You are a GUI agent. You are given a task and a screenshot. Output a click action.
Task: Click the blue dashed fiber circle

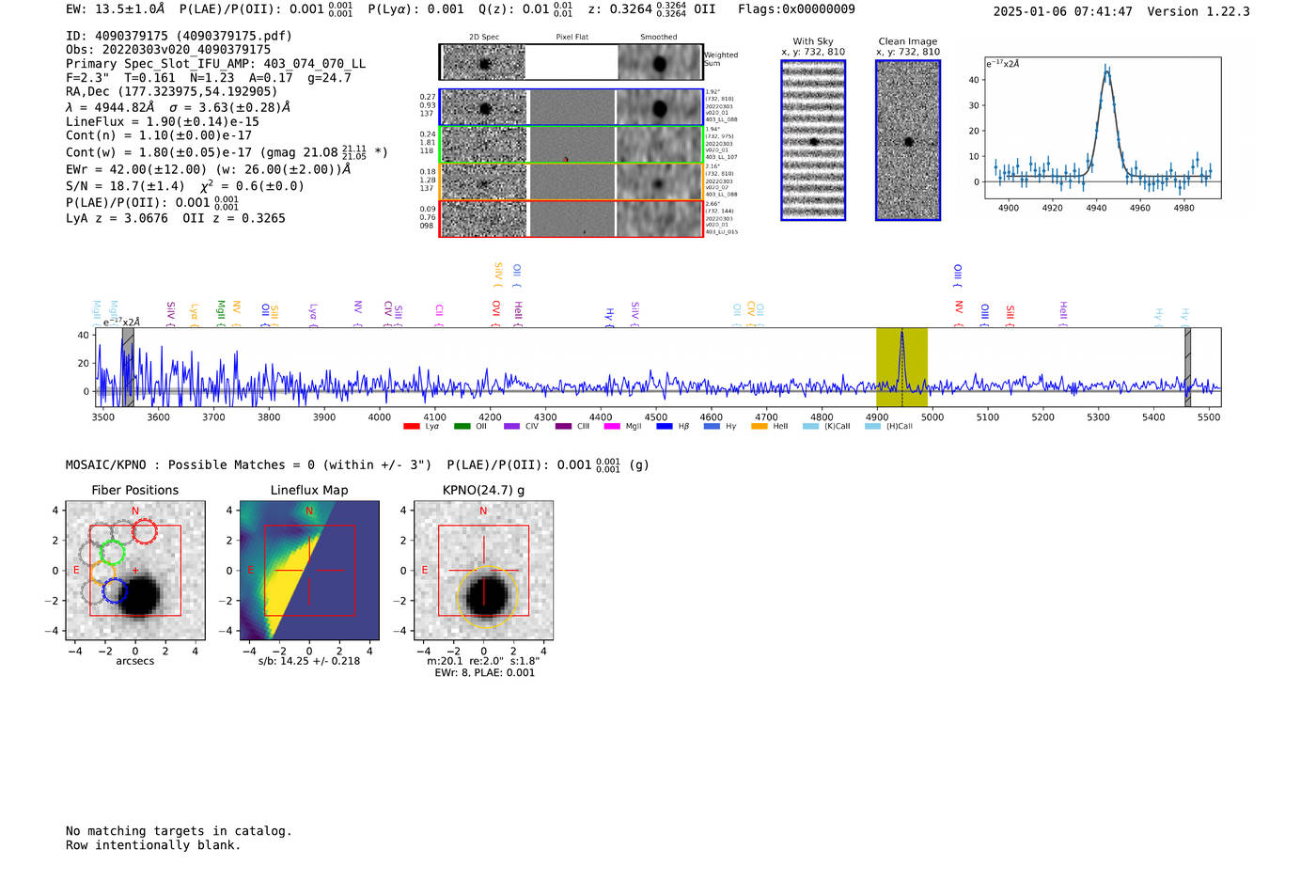[x=114, y=591]
